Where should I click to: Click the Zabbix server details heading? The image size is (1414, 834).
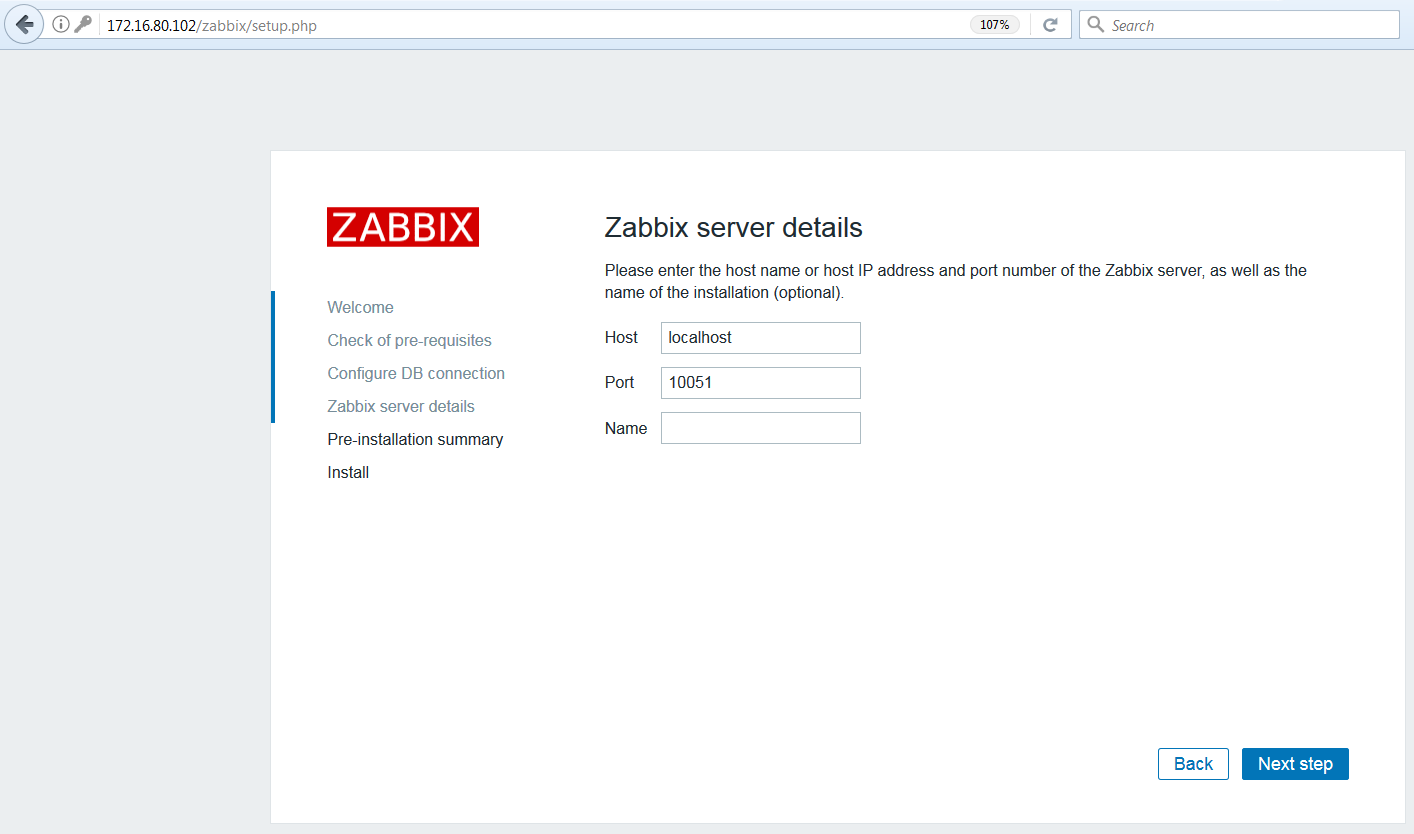tap(733, 227)
